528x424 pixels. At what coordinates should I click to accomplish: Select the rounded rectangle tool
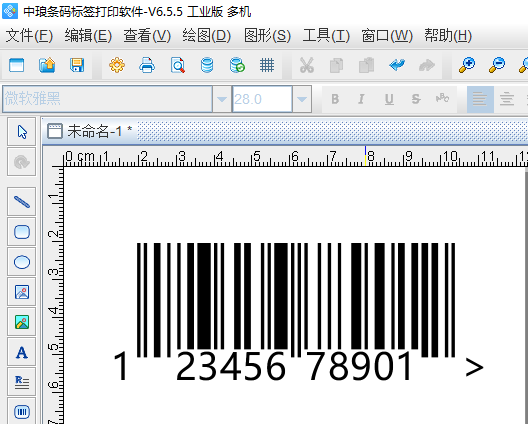click(22, 232)
